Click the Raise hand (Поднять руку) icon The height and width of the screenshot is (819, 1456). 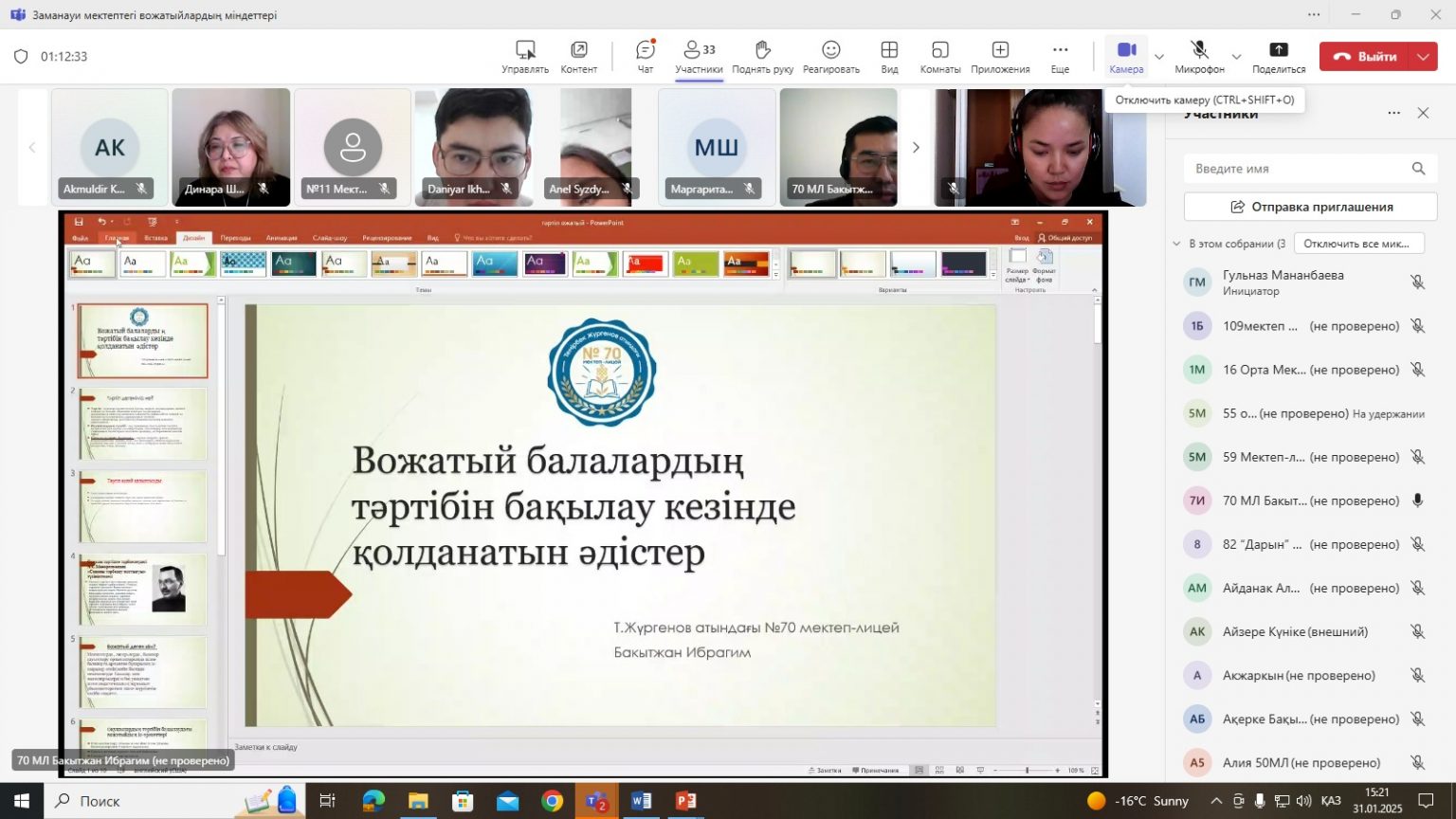tap(762, 56)
